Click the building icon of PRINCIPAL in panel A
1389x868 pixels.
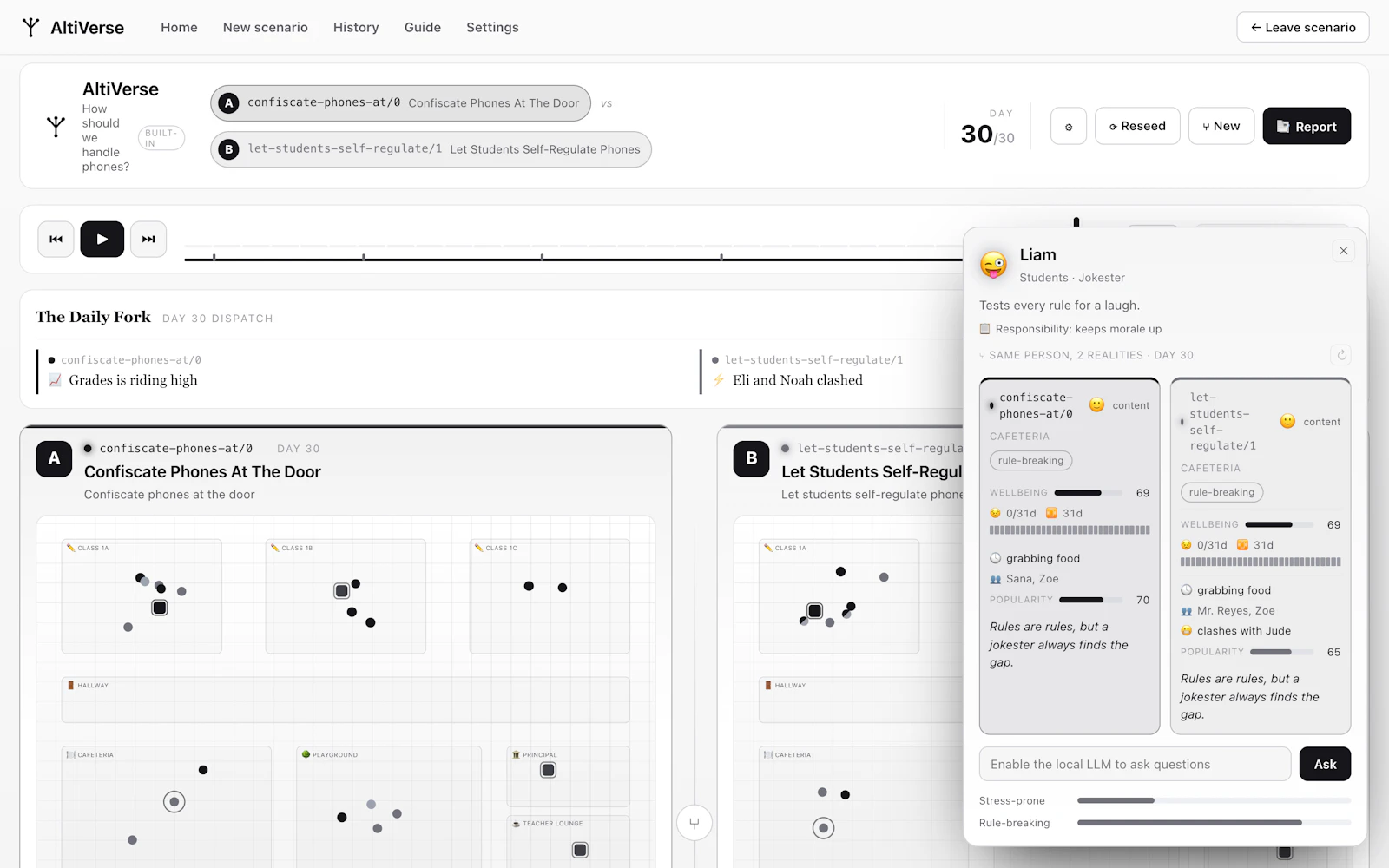(x=516, y=754)
